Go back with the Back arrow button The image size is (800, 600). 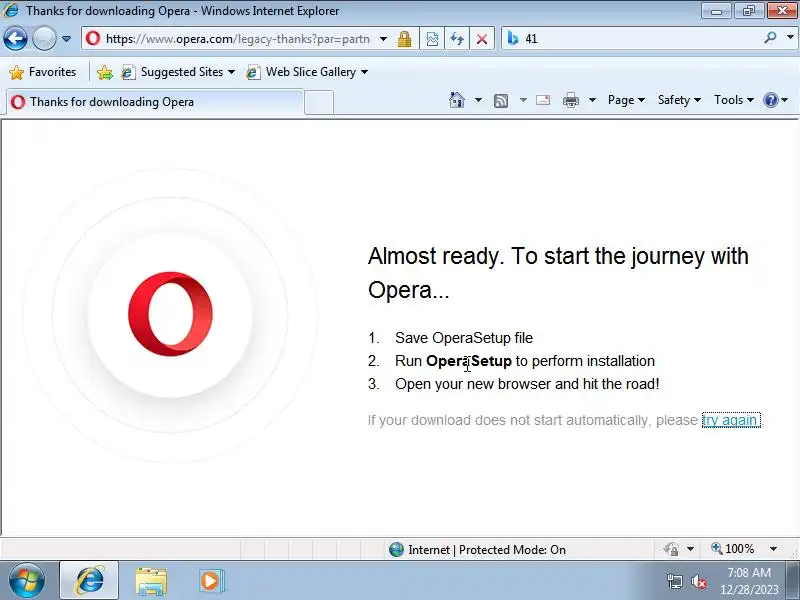click(x=15, y=38)
